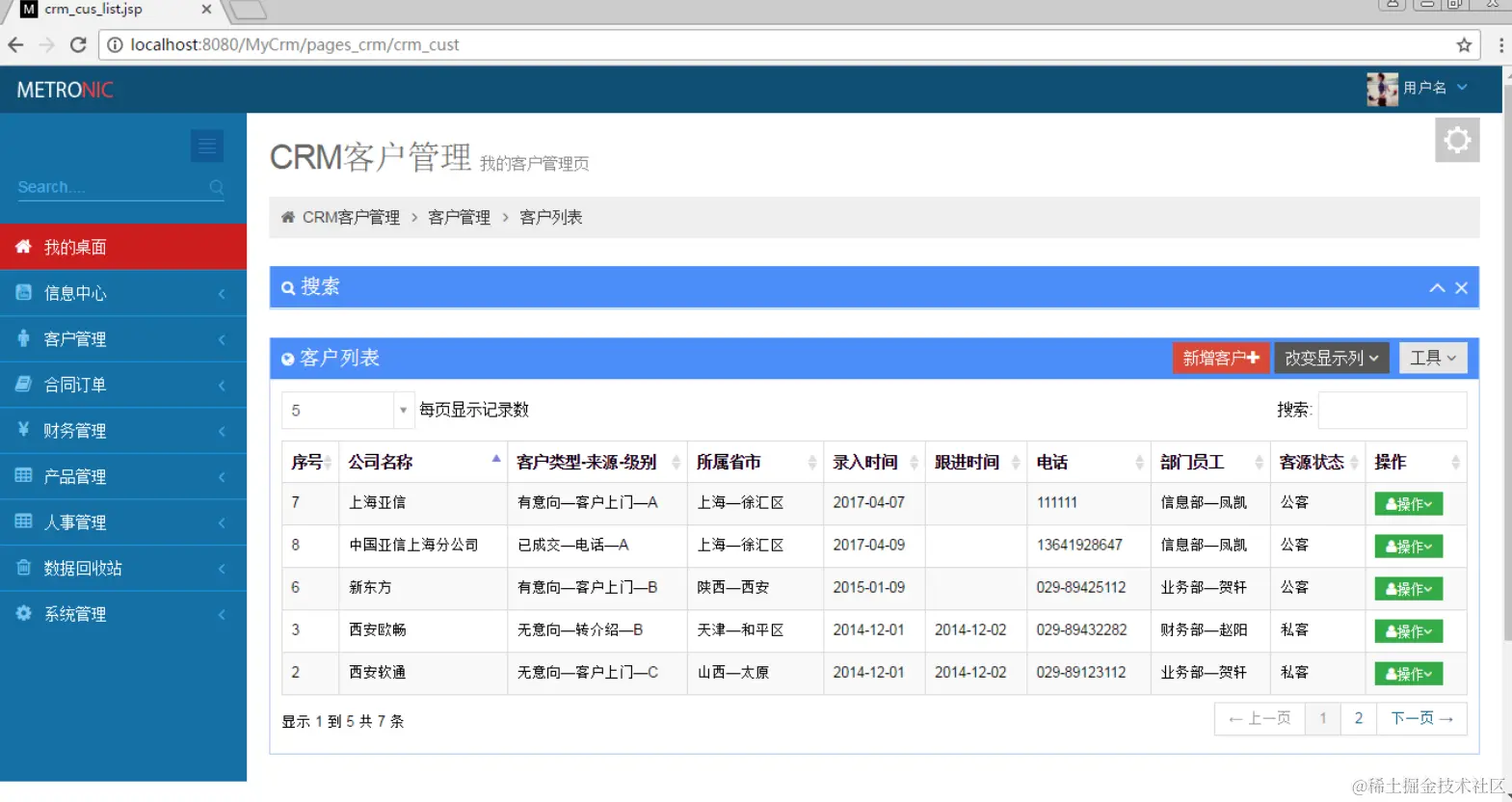The image size is (1512, 802).
Task: Expand 信息中心 sidebar menu
Action: click(x=123, y=293)
